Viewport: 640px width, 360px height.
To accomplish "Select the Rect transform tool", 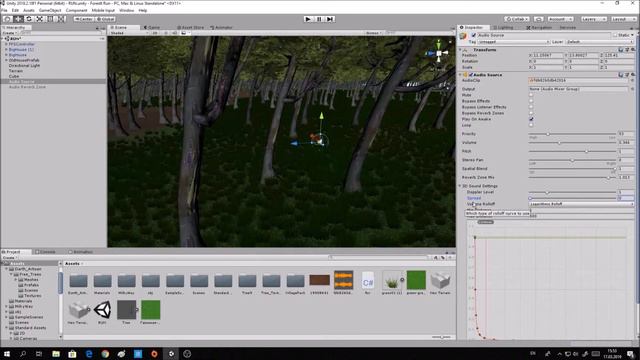I will [50, 19].
